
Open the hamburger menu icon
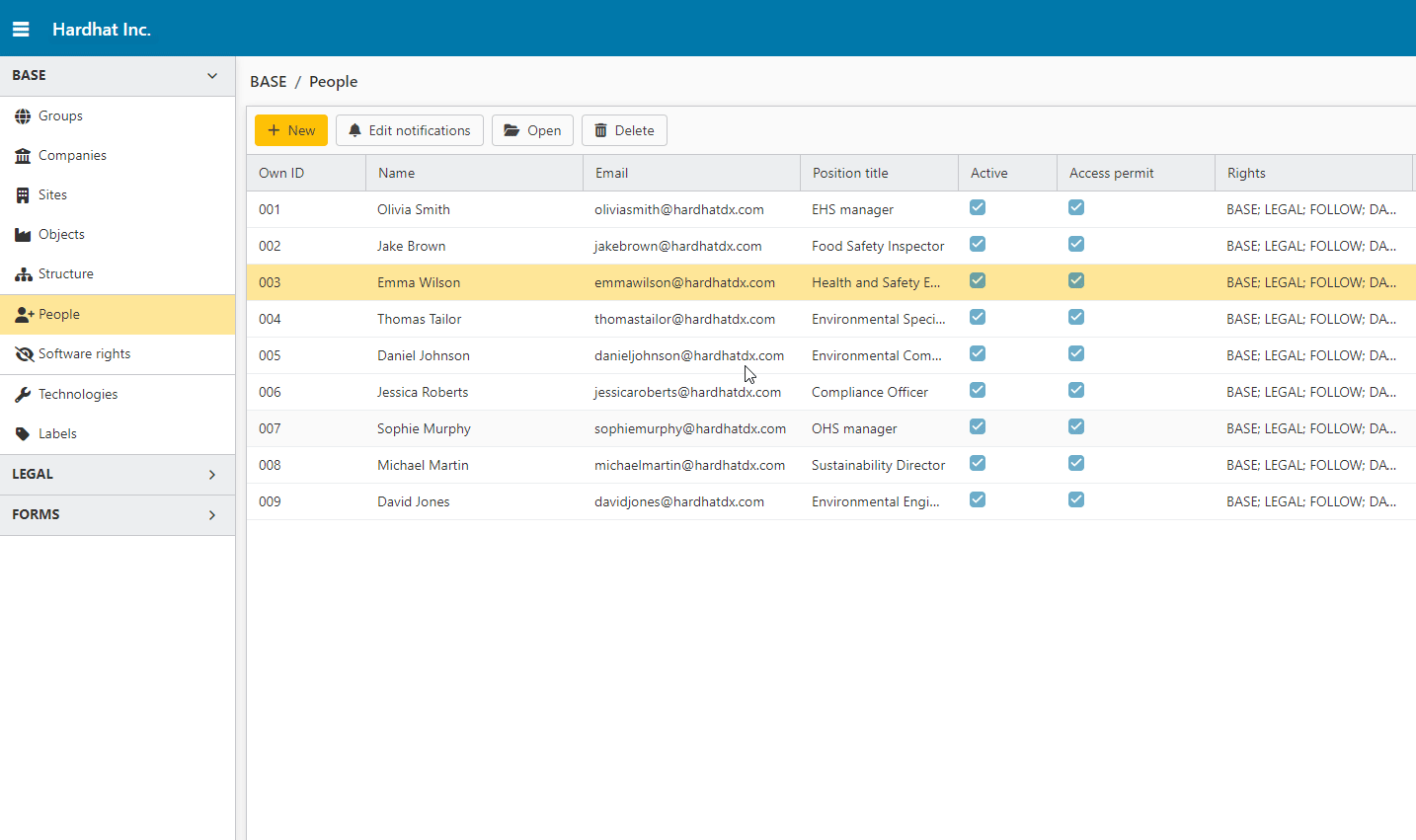(x=21, y=30)
